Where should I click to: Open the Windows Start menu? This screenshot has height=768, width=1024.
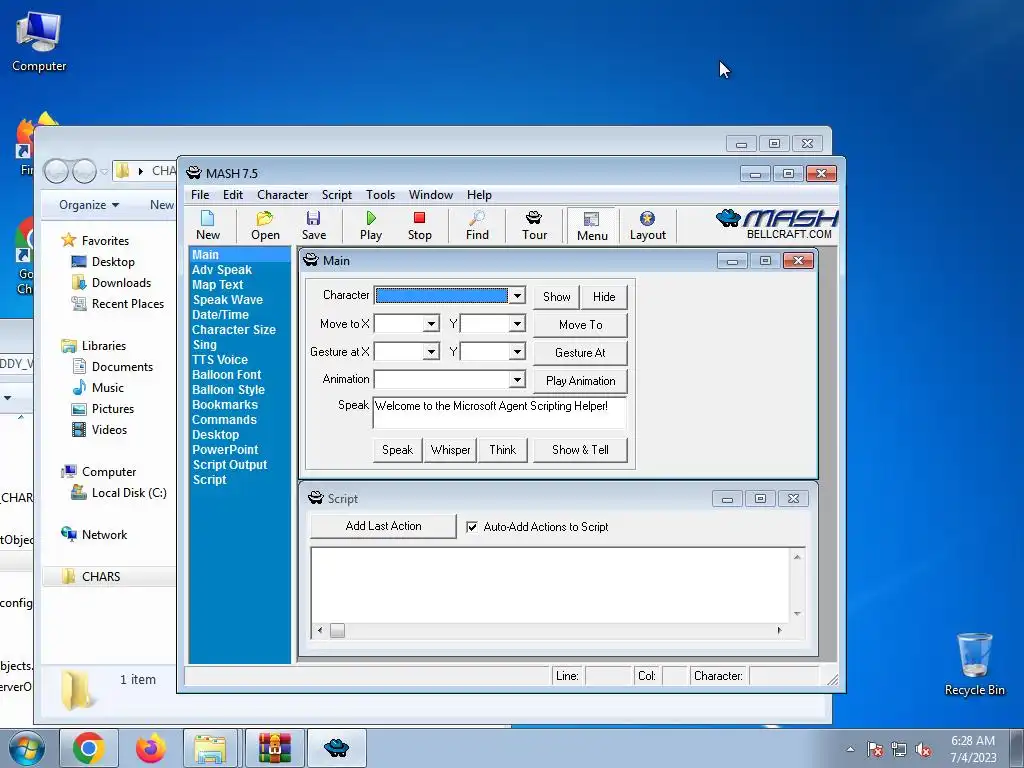[x=27, y=748]
